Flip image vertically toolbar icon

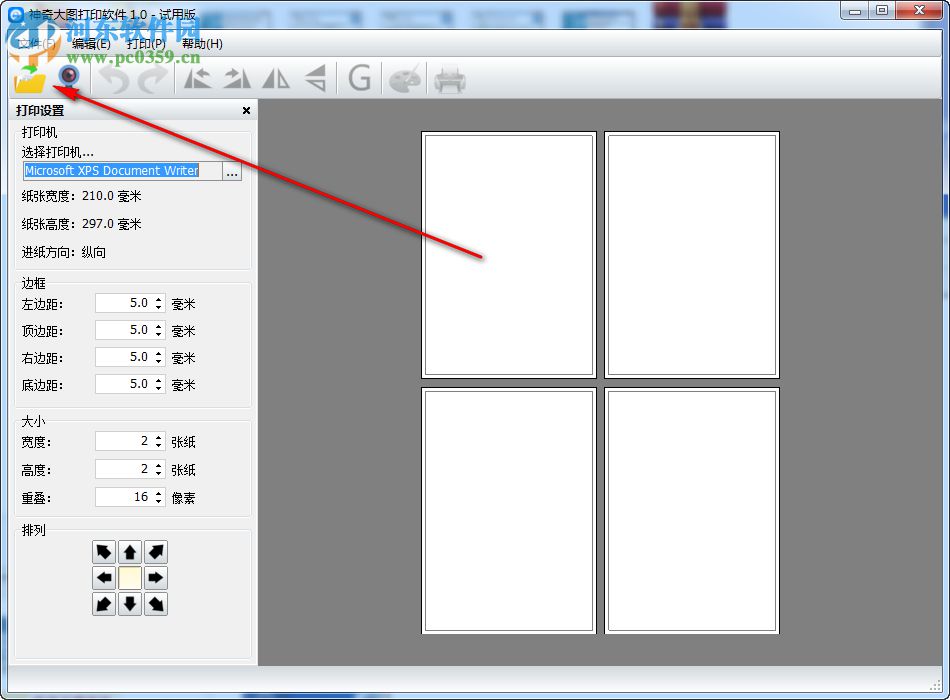point(315,79)
